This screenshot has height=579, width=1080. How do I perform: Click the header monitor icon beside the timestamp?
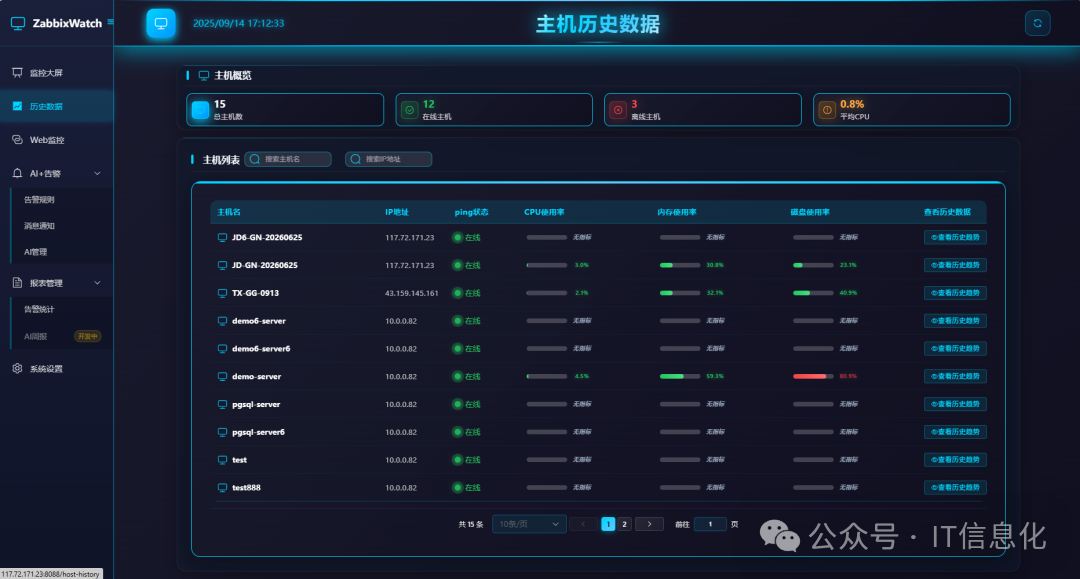click(160, 22)
